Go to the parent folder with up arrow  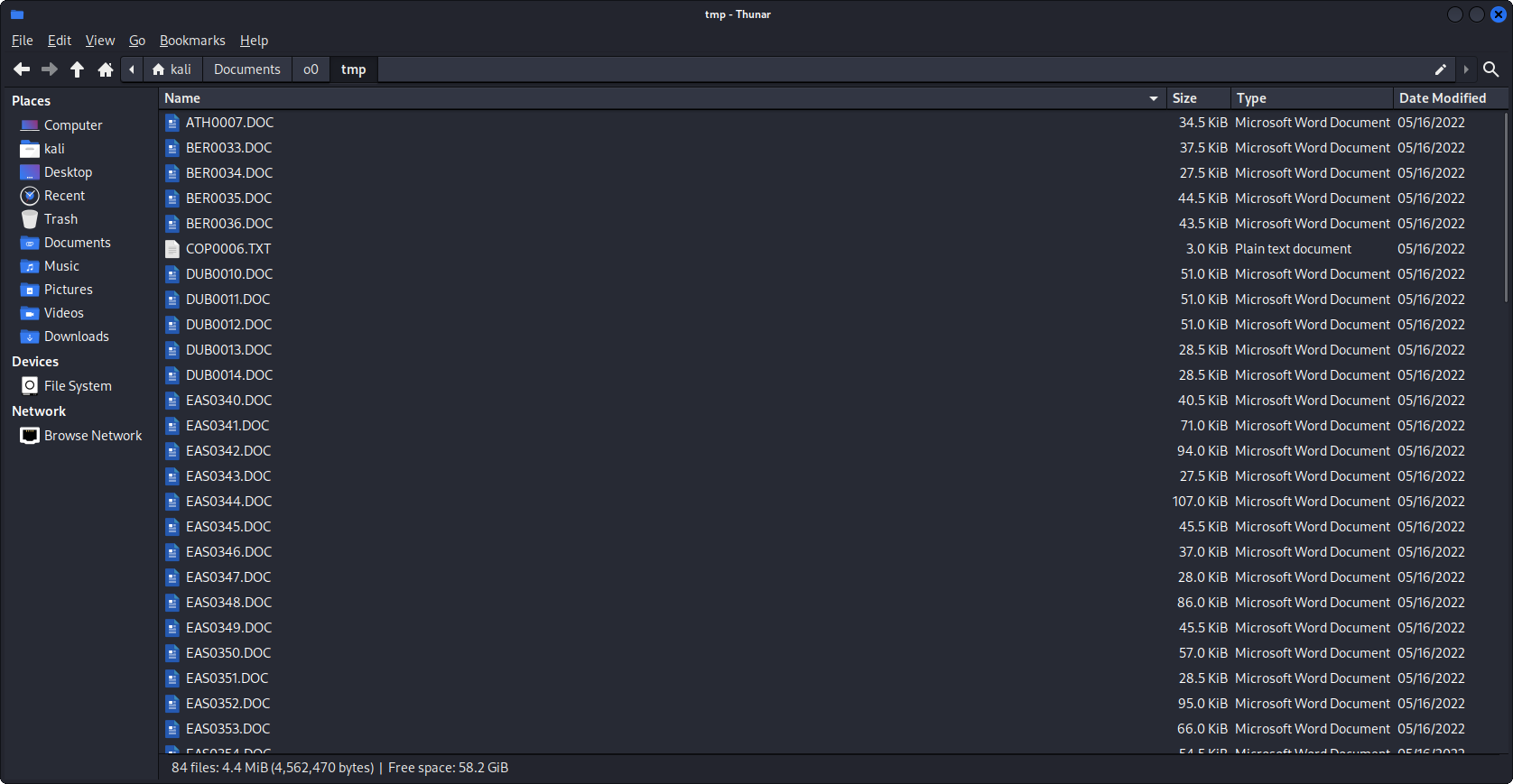78,69
